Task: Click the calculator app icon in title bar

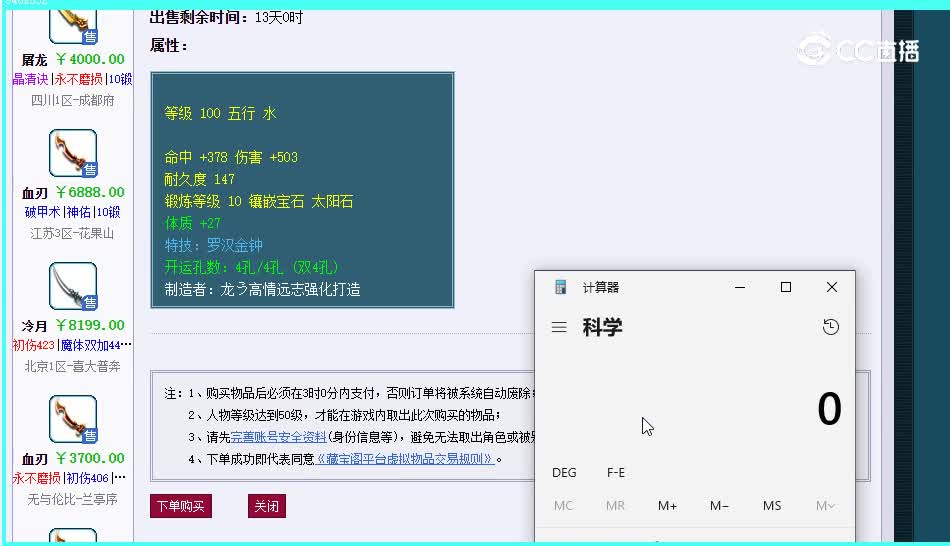Action: (560, 287)
